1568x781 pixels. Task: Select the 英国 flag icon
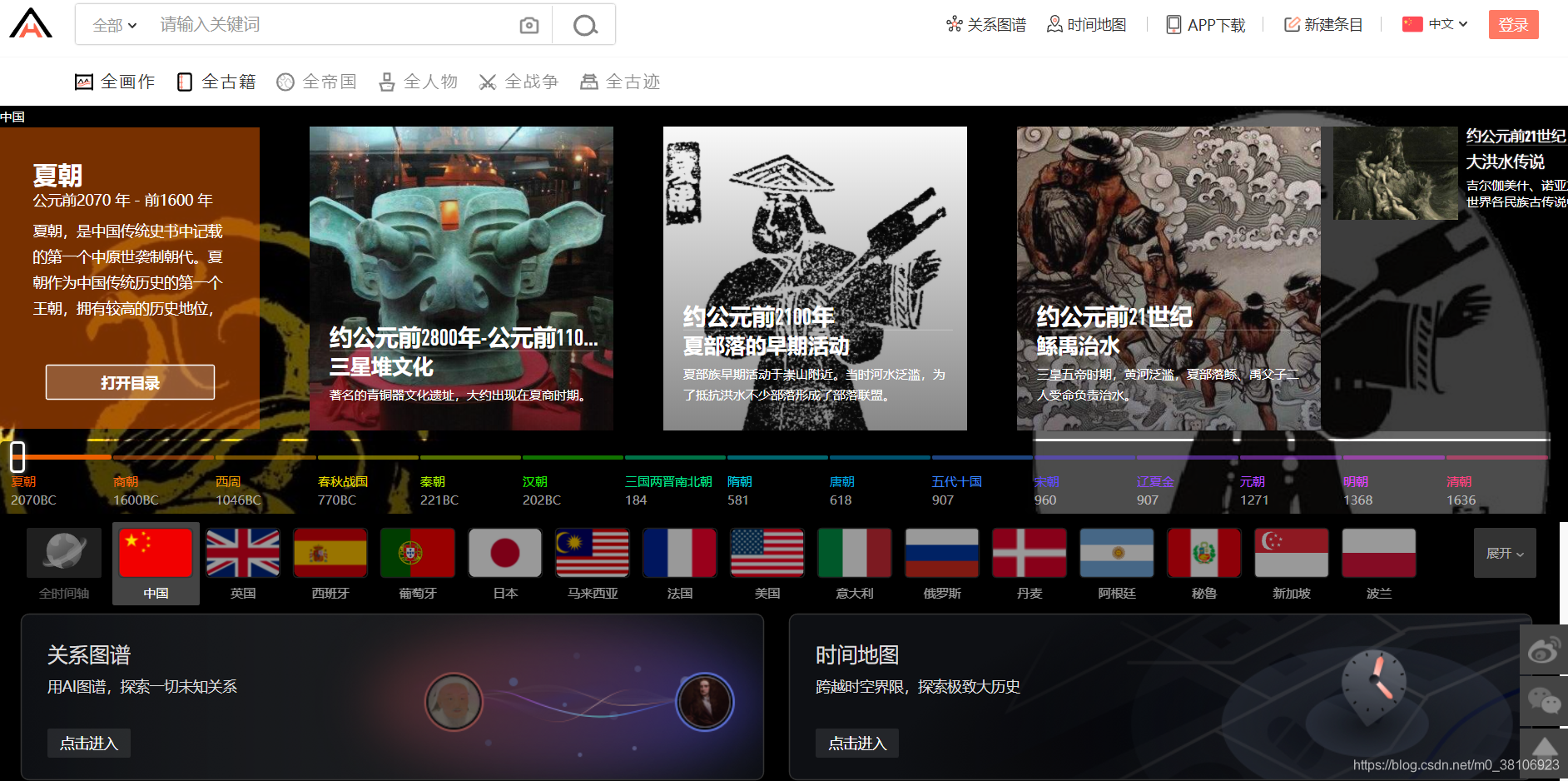pos(243,553)
